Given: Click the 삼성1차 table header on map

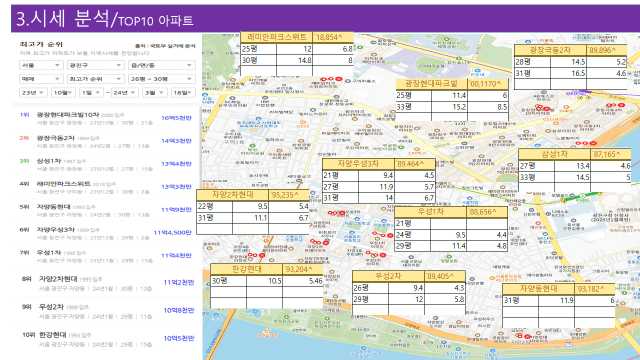Looking at the screenshot, I should click(x=555, y=154).
